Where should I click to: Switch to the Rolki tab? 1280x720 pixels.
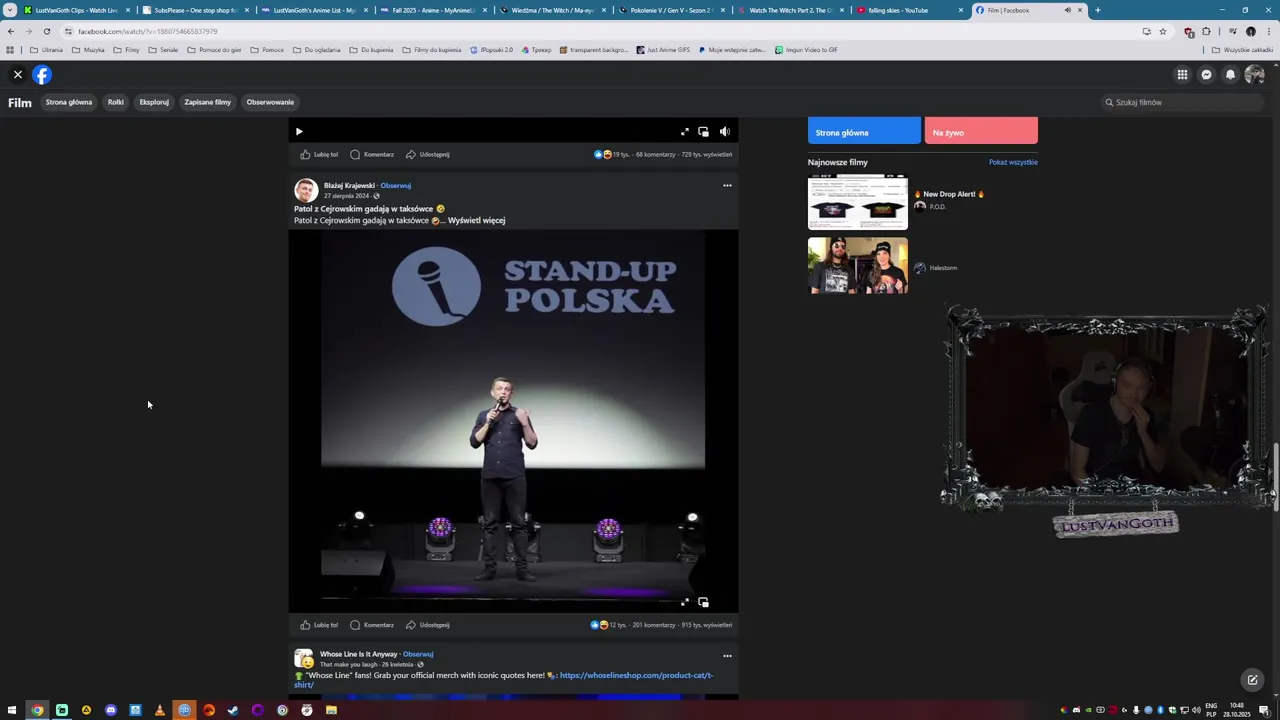(x=116, y=102)
